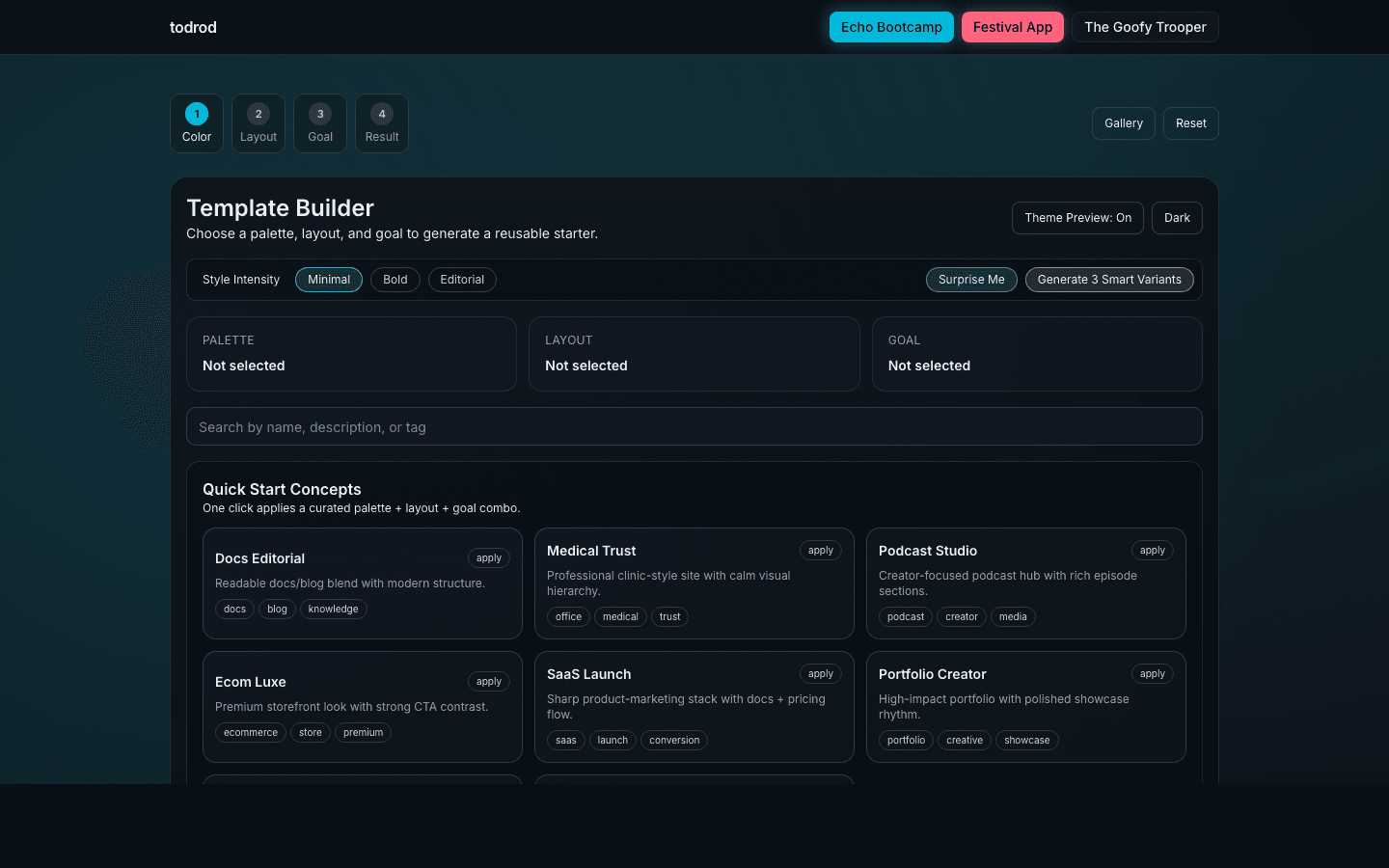Click the Portfolio Creator card title
Viewport: 1389px width, 868px height.
pyautogui.click(x=933, y=674)
